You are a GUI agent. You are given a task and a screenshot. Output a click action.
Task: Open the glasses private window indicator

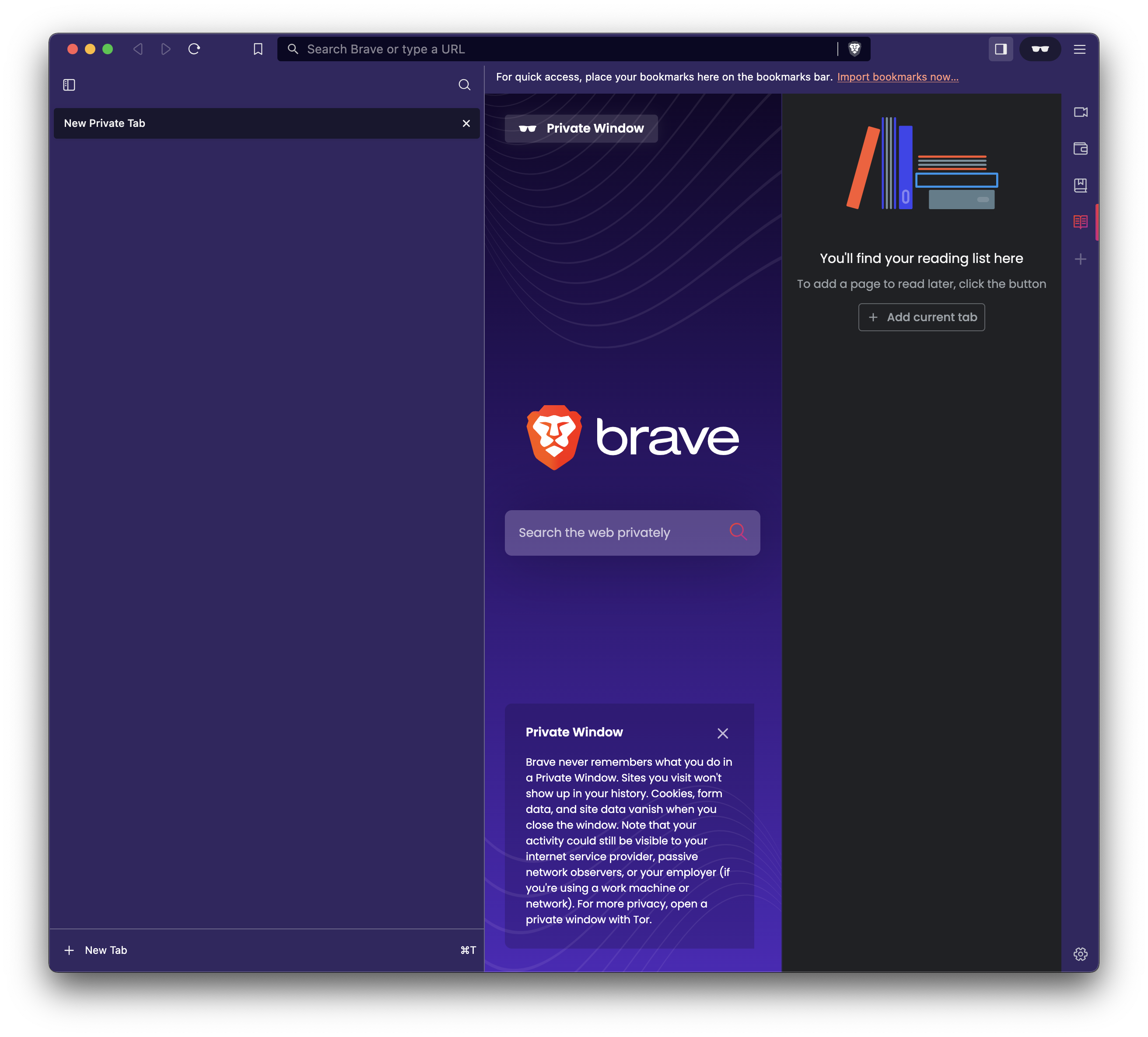[1040, 49]
